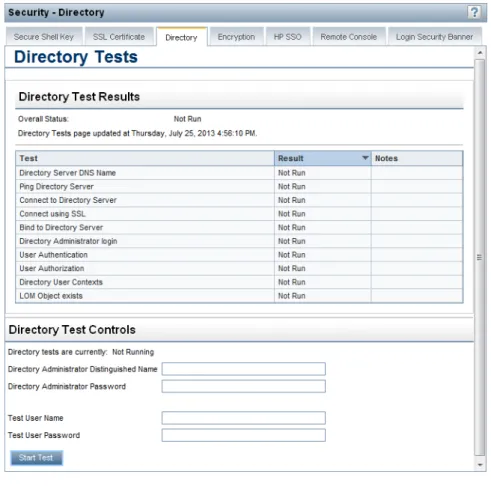Select the Directory Administrator login row

pyautogui.click(x=239, y=241)
